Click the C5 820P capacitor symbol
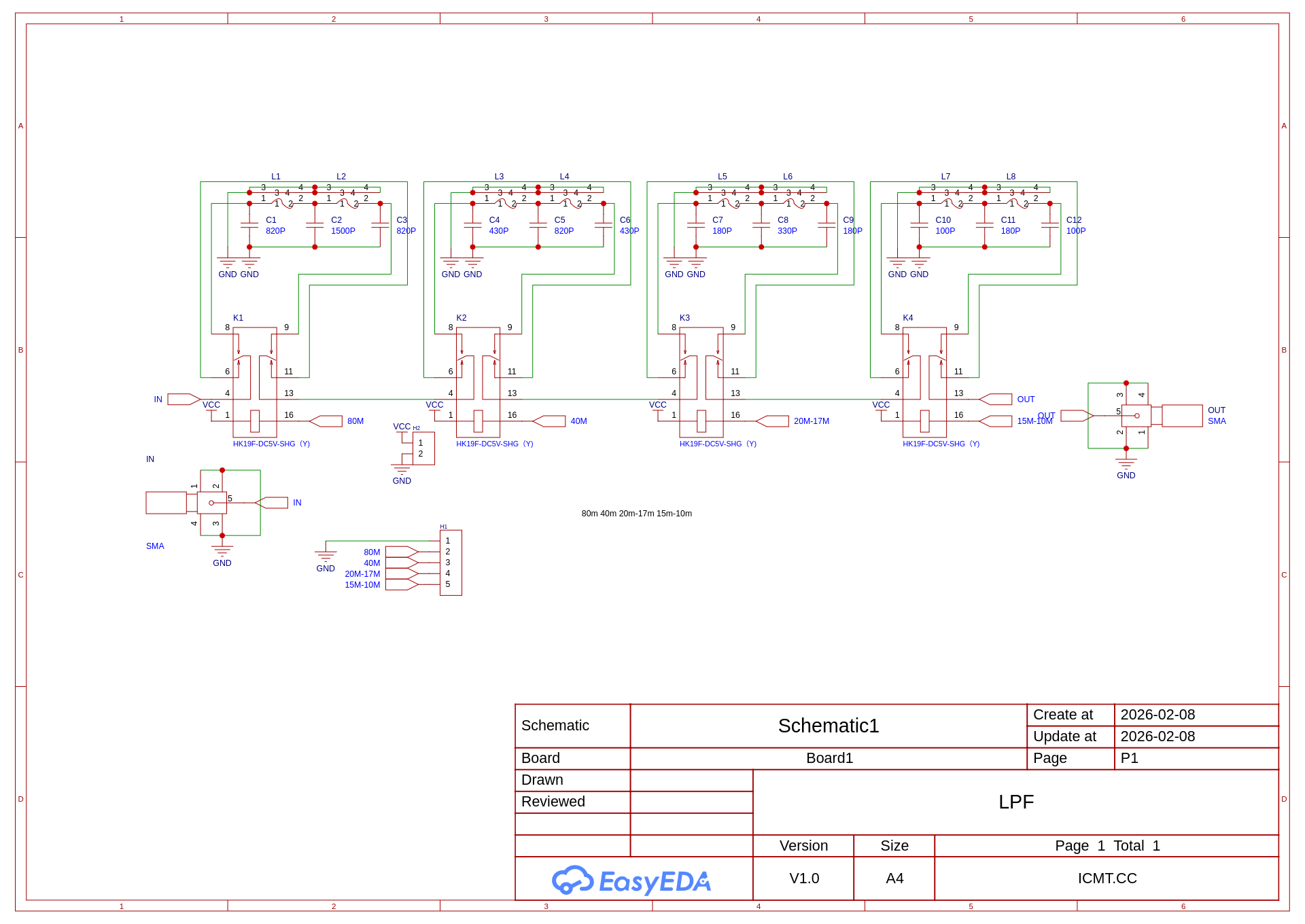Image resolution: width=1305 pixels, height=924 pixels. point(538,225)
